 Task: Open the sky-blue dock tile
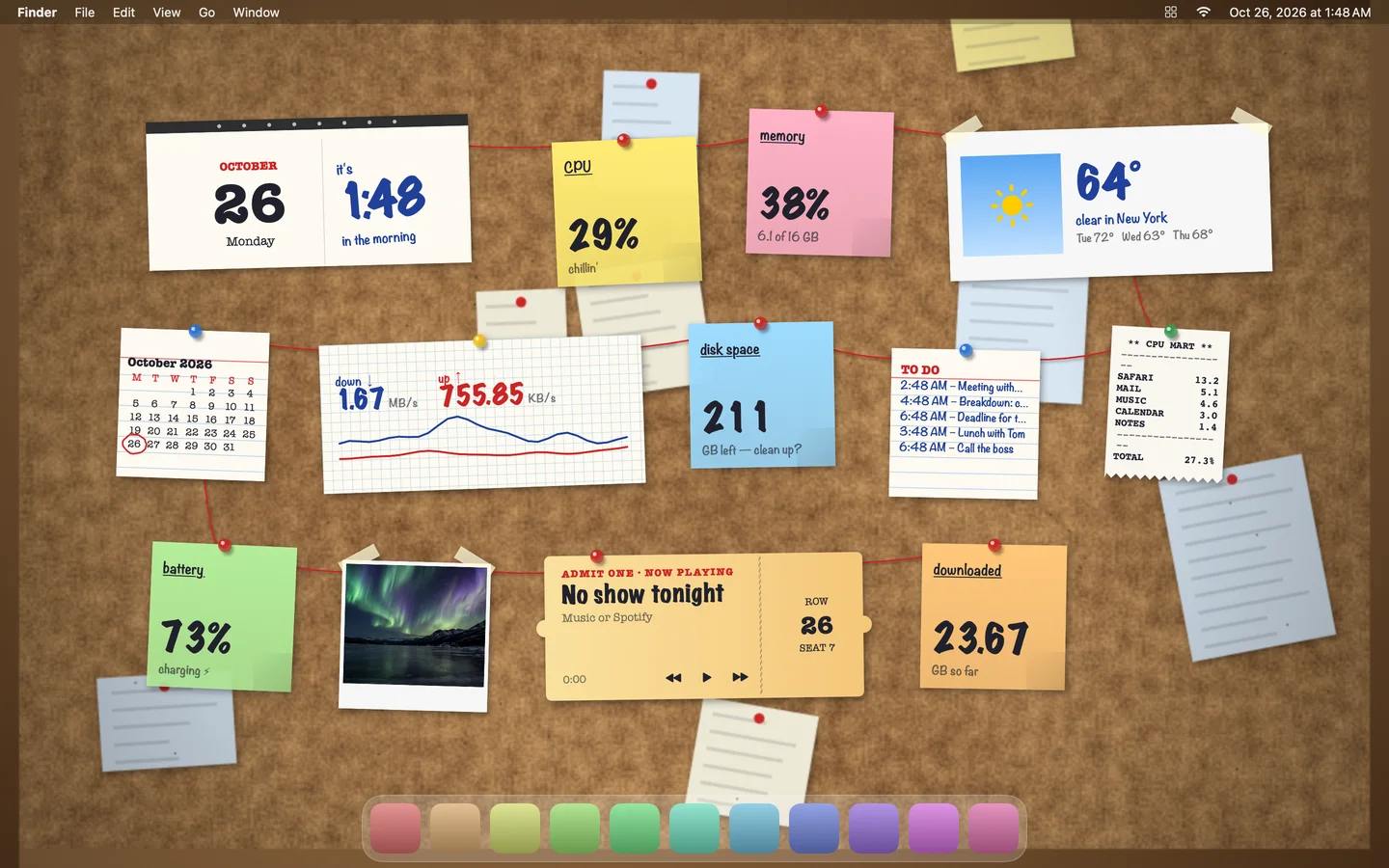[x=754, y=828]
